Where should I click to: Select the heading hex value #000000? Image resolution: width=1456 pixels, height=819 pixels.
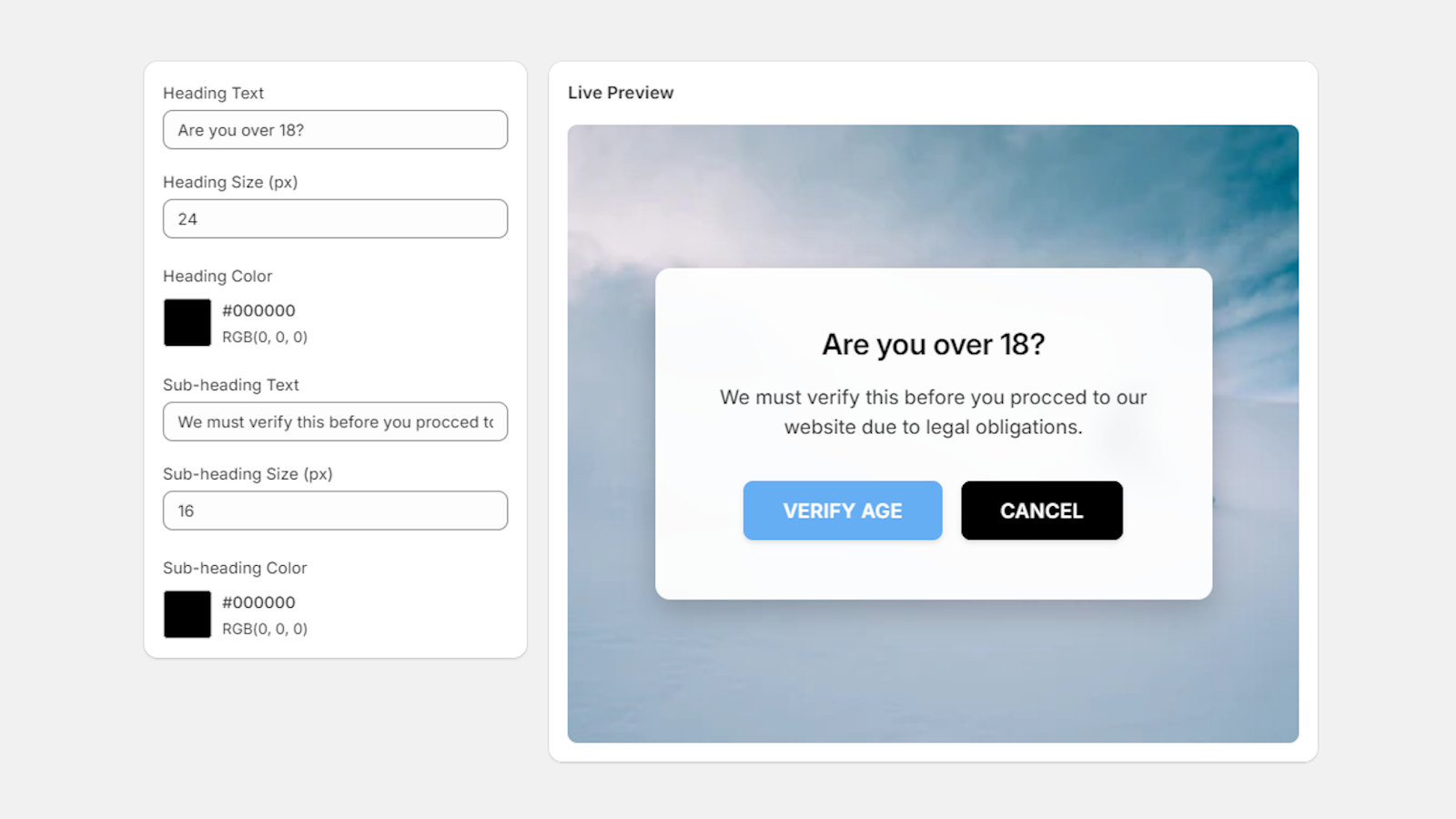click(x=259, y=310)
